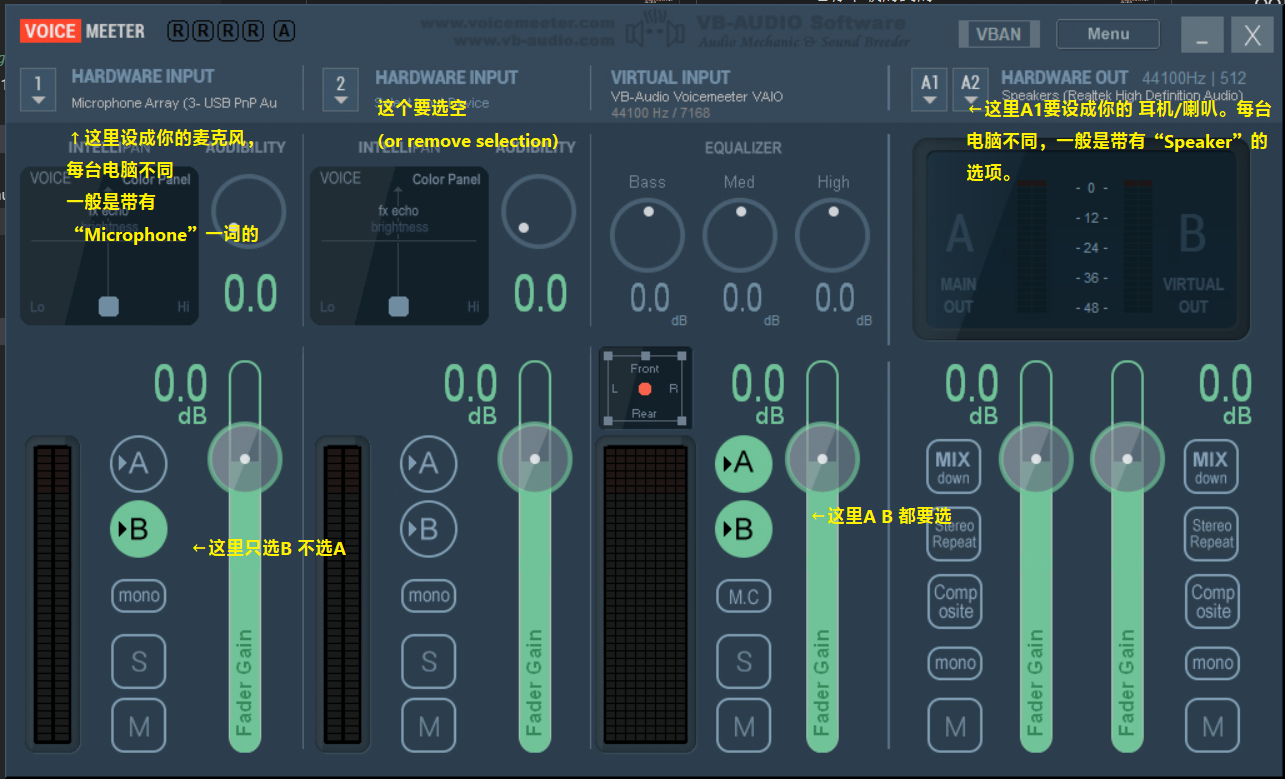The height and width of the screenshot is (779, 1285).
Task: Open the main Menu
Action: coord(1108,34)
